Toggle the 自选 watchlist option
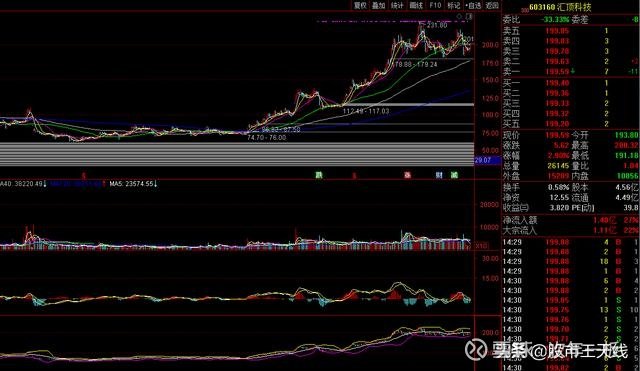 473,5
